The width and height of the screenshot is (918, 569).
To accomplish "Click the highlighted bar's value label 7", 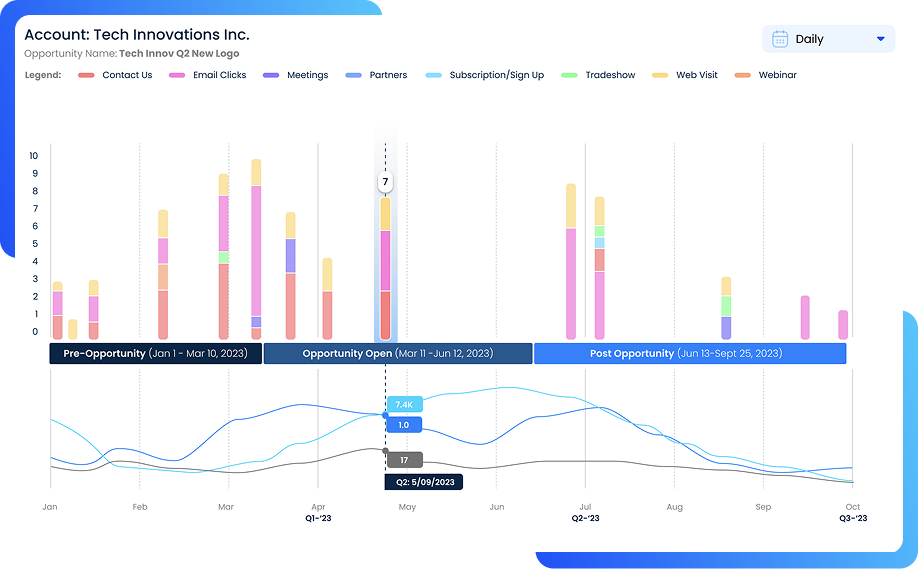I will pyautogui.click(x=385, y=182).
